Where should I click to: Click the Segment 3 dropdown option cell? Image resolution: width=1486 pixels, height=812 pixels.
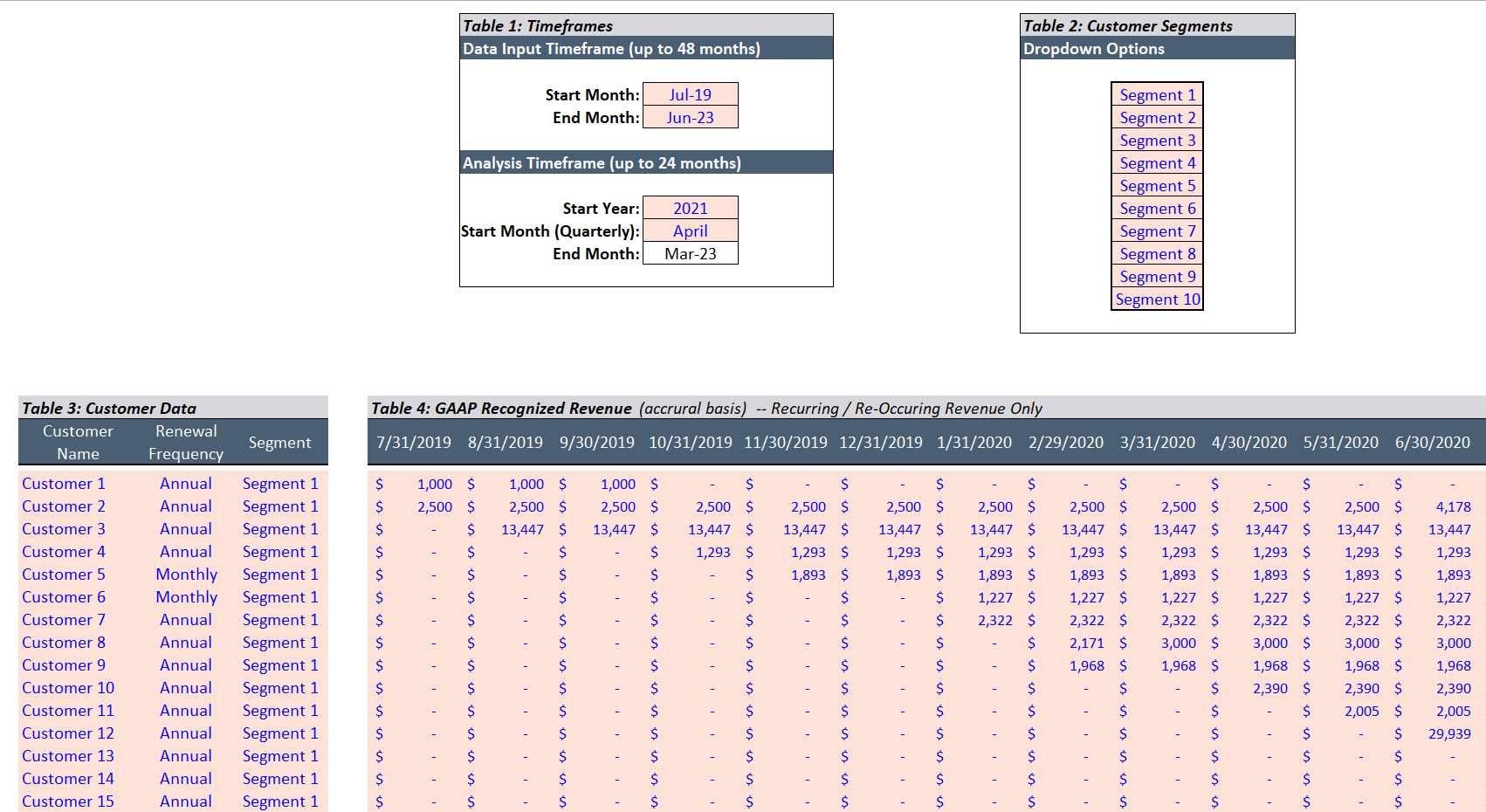coord(1157,140)
